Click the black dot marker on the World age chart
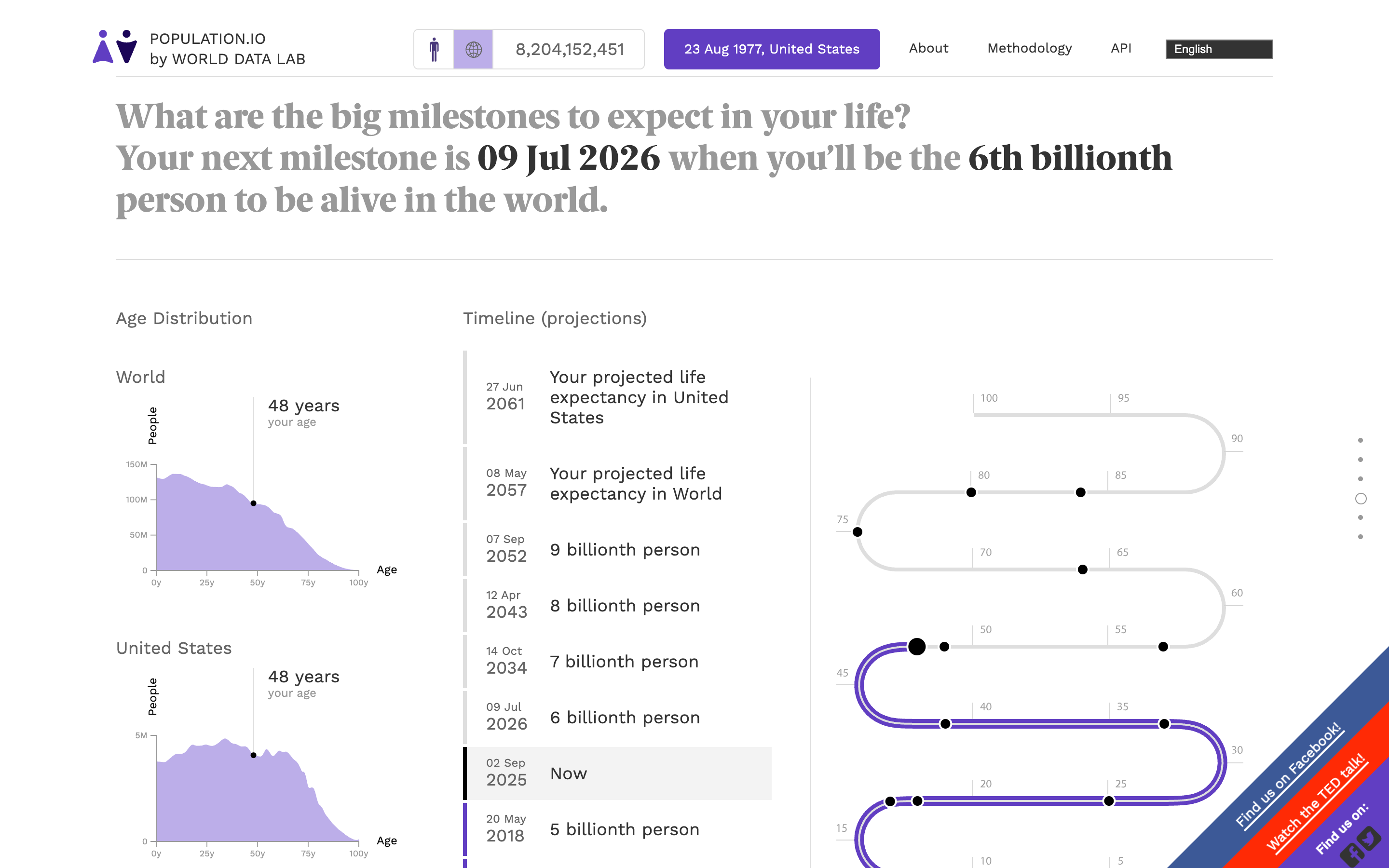Image resolution: width=1389 pixels, height=868 pixels. pyautogui.click(x=253, y=503)
